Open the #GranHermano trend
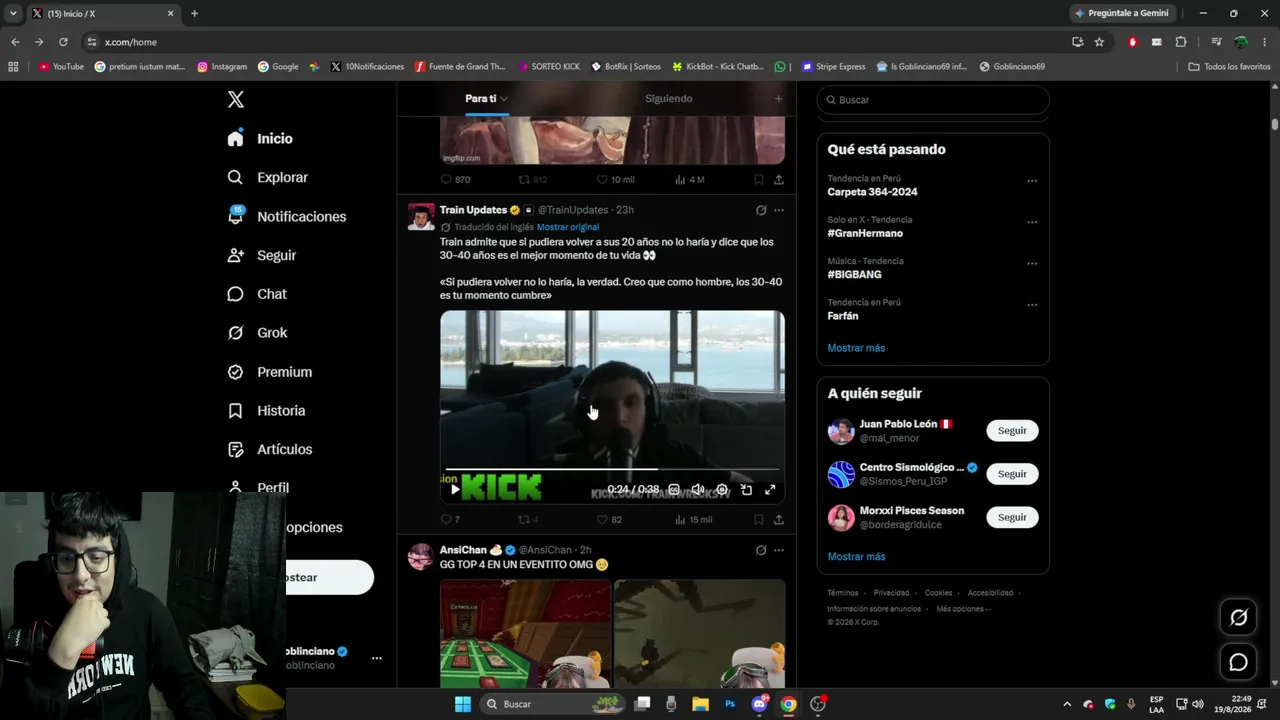This screenshot has height=720, width=1280. [865, 233]
